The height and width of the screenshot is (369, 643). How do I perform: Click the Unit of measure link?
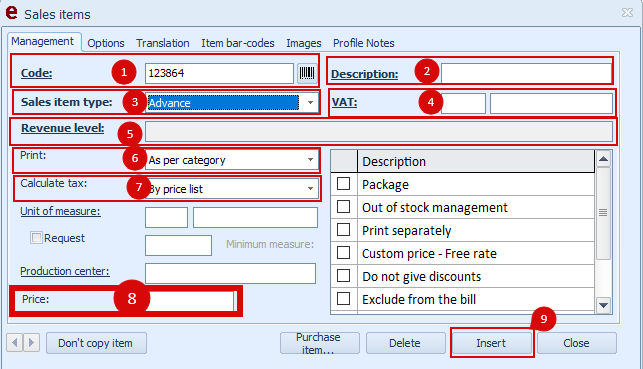click(x=60, y=211)
